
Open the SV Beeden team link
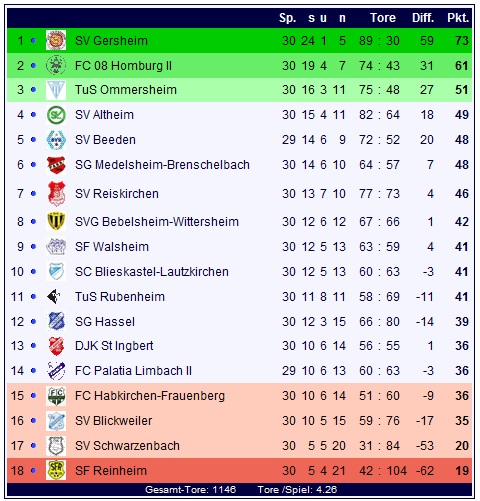(x=105, y=140)
